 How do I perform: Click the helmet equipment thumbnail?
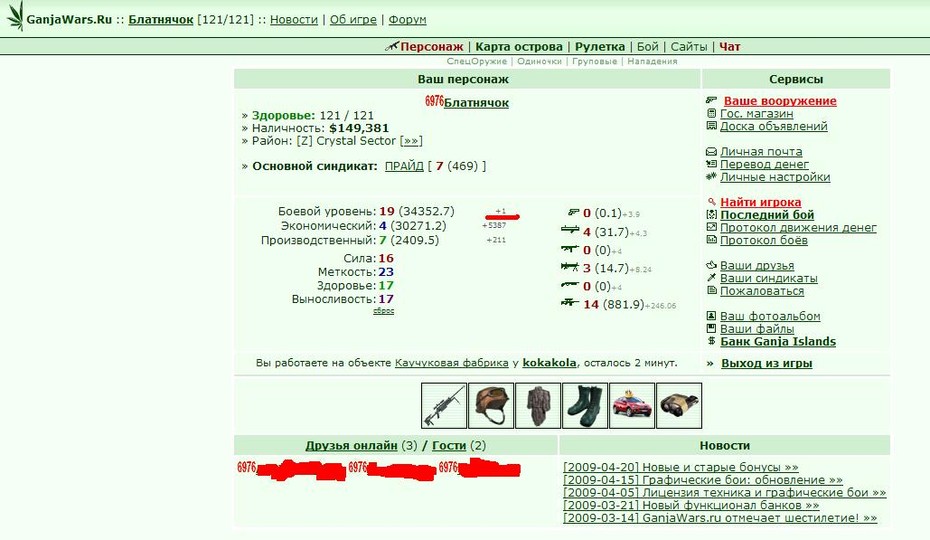click(491, 406)
